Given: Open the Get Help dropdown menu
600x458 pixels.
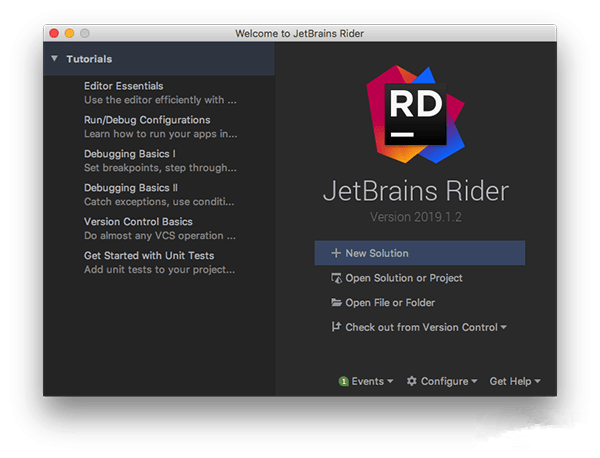Looking at the screenshot, I should click(514, 381).
